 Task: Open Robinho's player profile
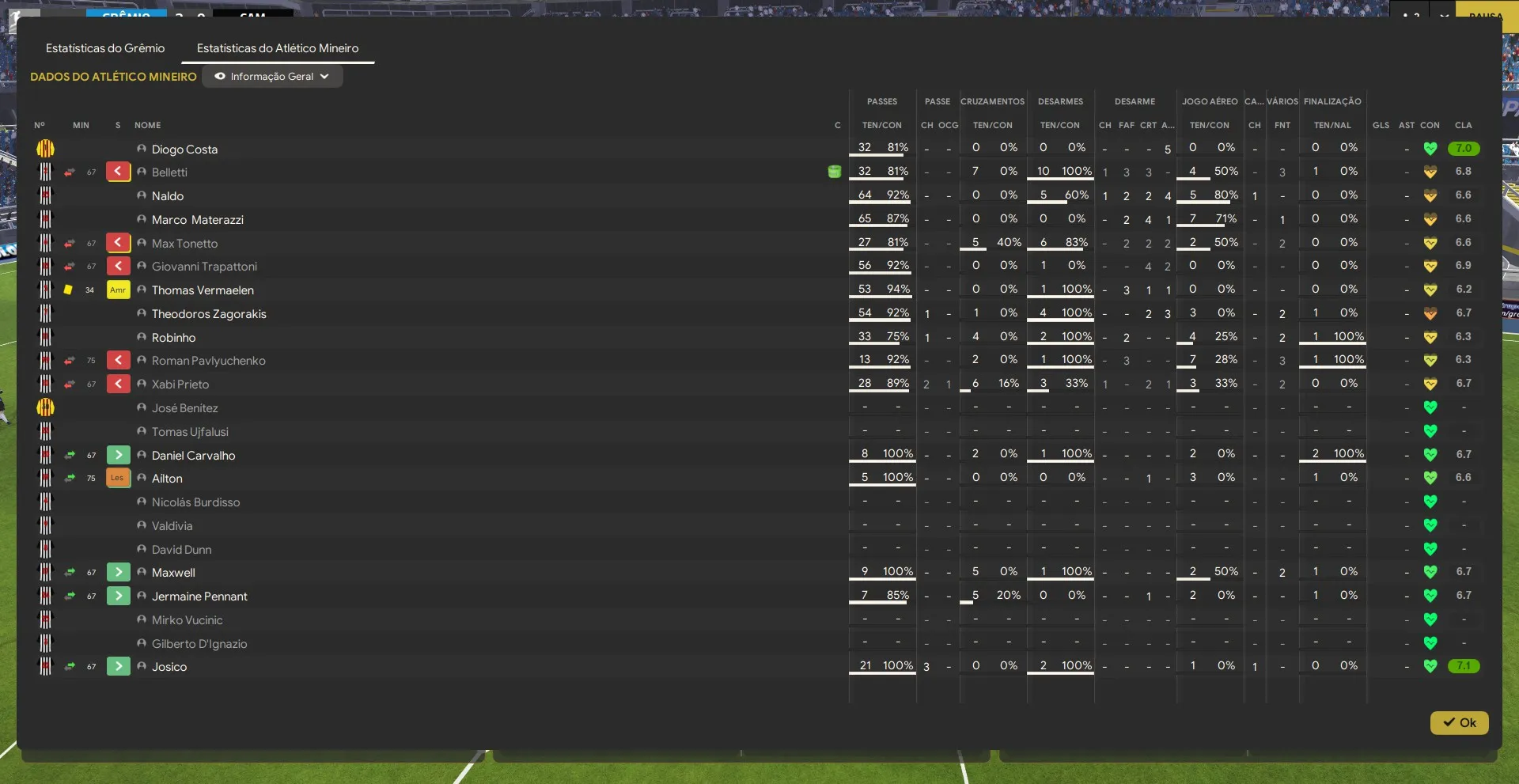point(173,338)
